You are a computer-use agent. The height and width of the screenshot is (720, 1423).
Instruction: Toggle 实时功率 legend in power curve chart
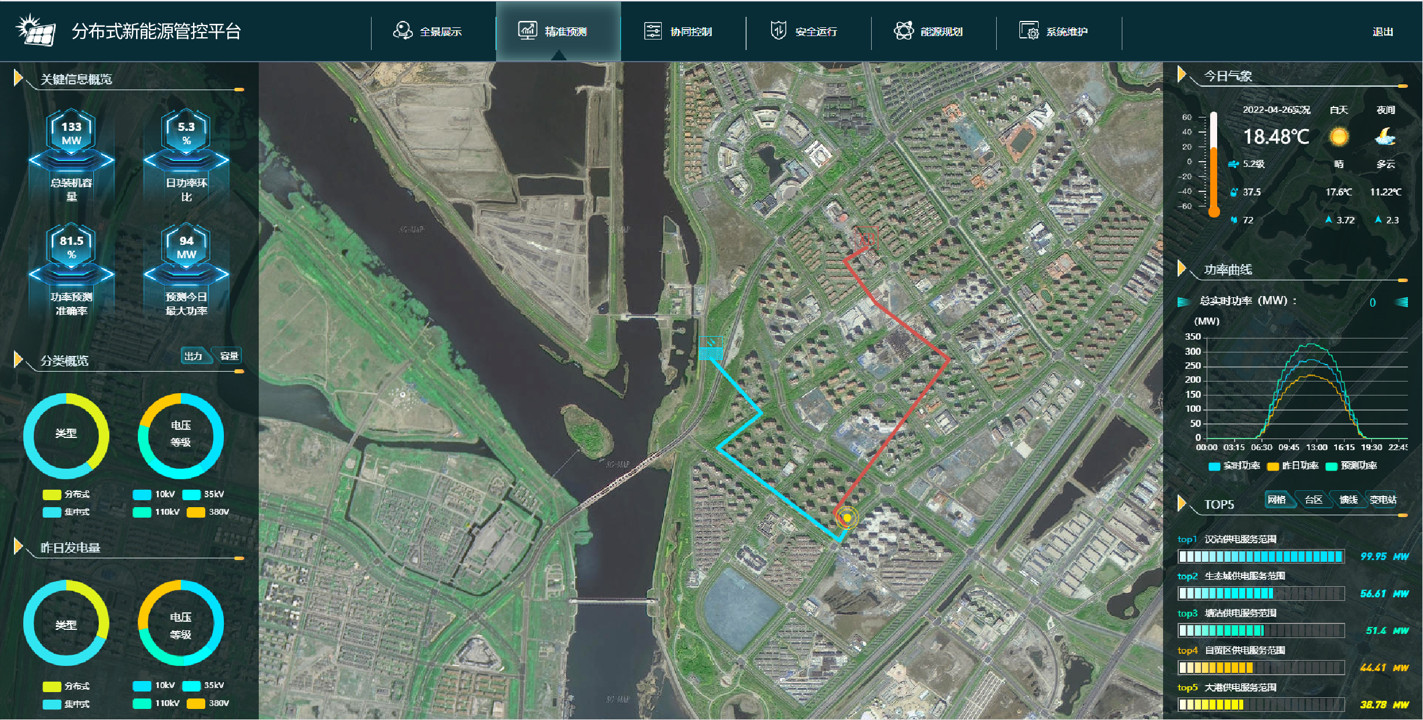tap(1236, 466)
